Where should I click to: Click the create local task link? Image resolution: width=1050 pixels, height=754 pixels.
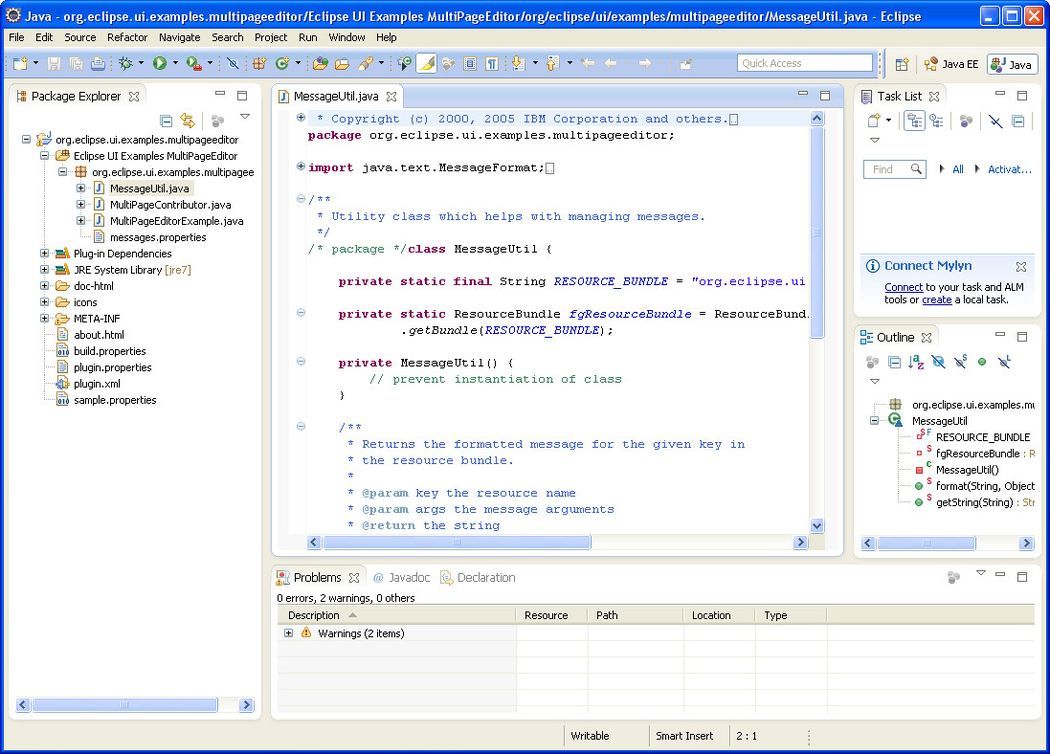pyautogui.click(x=936, y=300)
